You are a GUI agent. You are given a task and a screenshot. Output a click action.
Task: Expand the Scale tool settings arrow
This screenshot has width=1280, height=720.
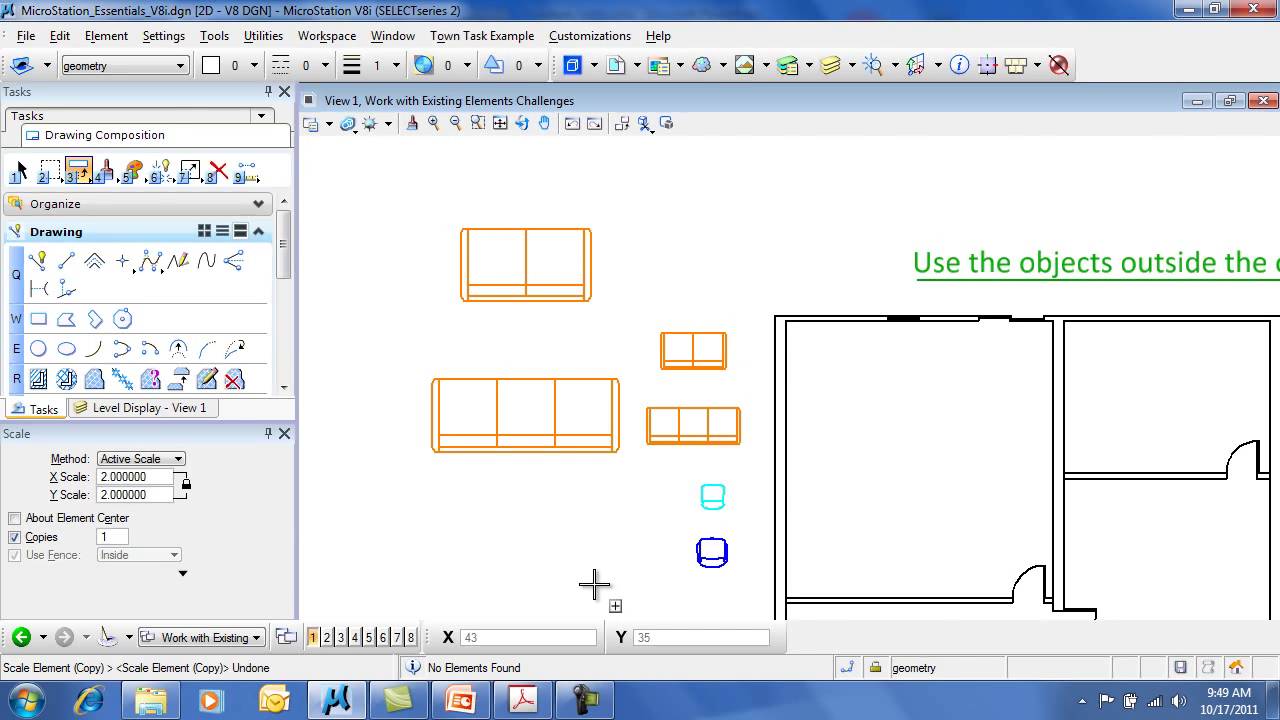[182, 573]
